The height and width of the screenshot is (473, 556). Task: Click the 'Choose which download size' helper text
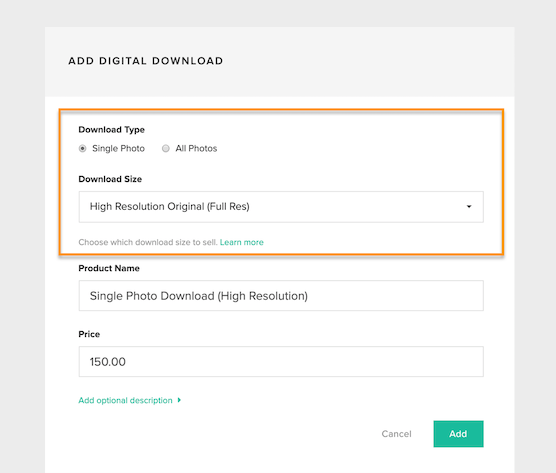click(148, 242)
